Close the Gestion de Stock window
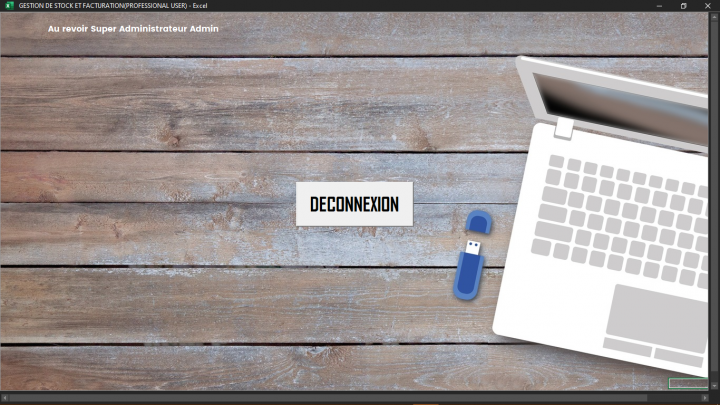720x405 pixels. [708, 5]
